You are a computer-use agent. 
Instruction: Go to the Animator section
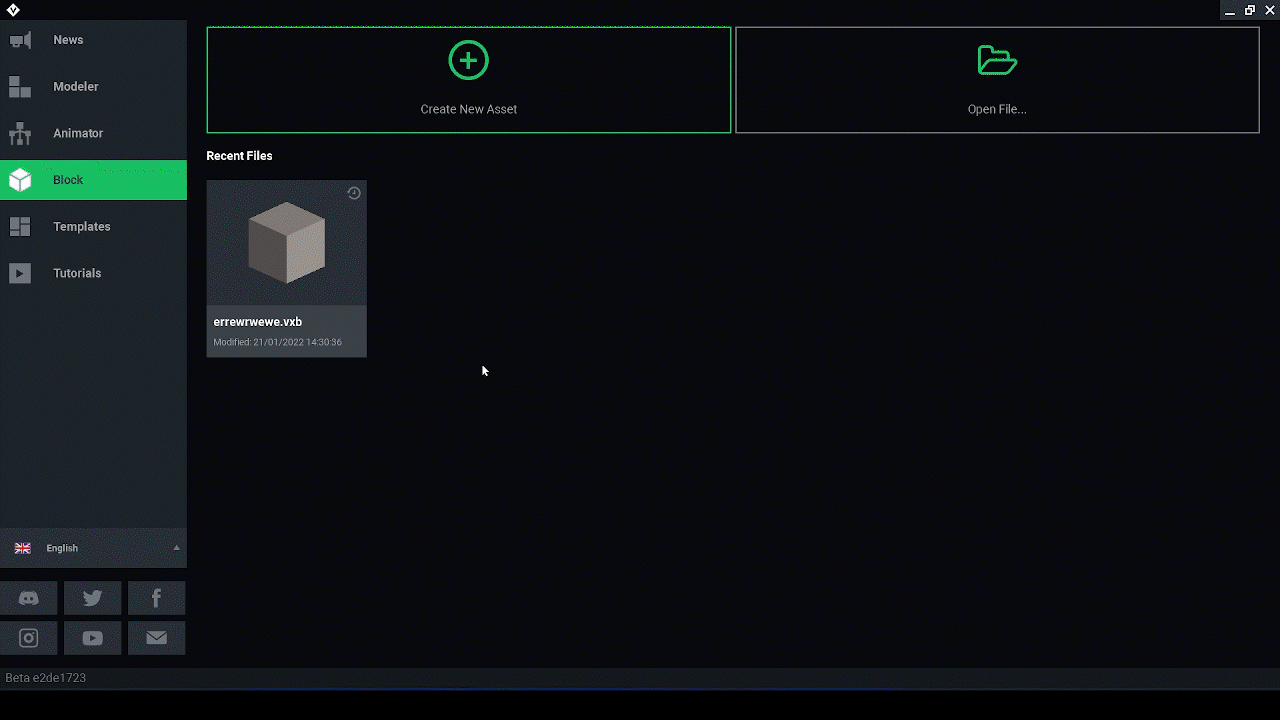[78, 133]
